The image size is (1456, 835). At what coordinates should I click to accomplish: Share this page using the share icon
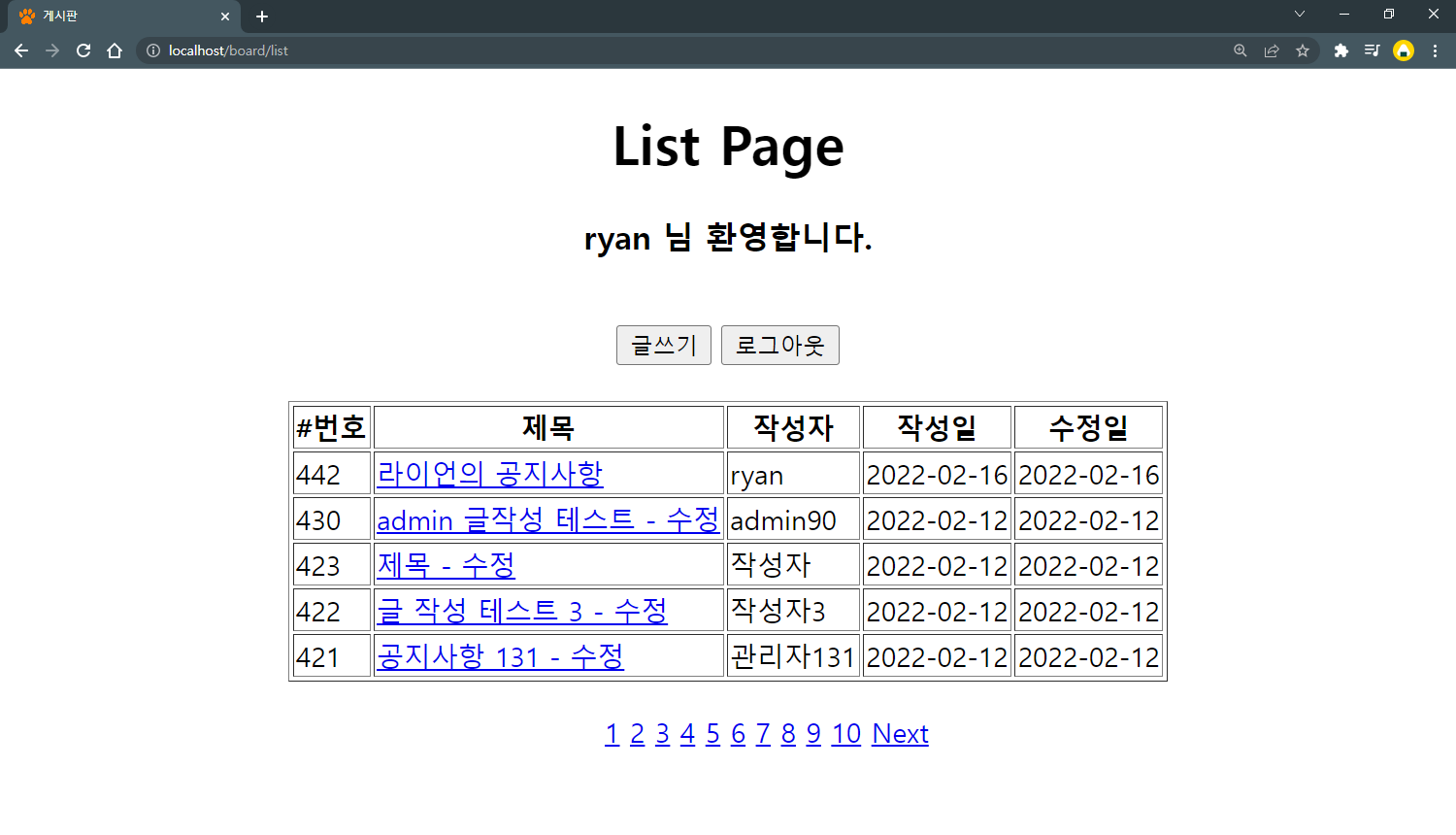(1272, 50)
